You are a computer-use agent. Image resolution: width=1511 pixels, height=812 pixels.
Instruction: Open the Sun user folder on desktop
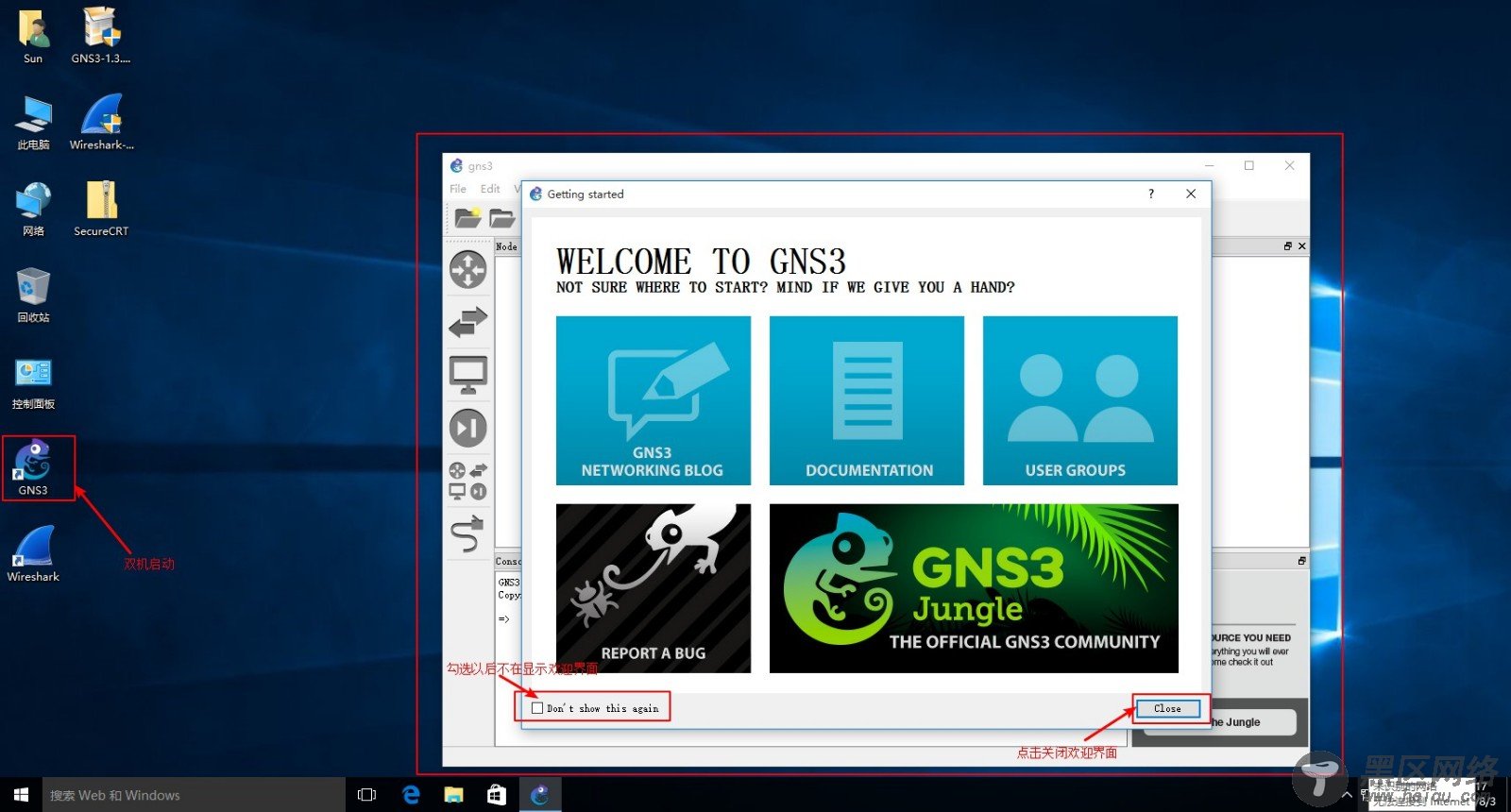tap(33, 36)
